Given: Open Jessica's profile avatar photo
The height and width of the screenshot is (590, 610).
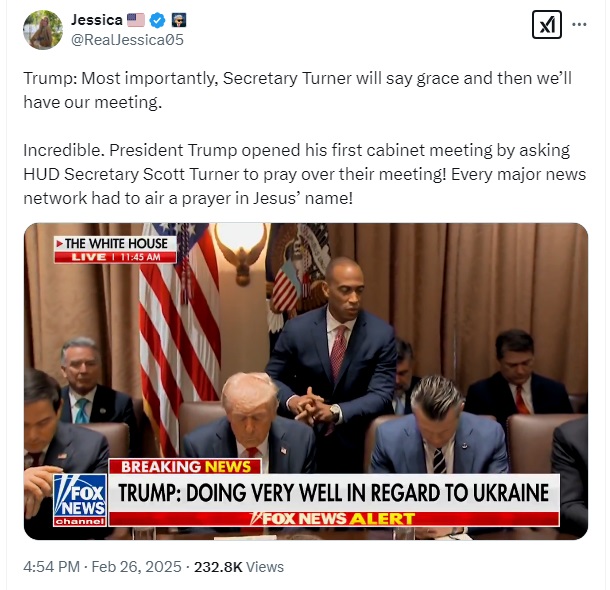Looking at the screenshot, I should coord(43,30).
